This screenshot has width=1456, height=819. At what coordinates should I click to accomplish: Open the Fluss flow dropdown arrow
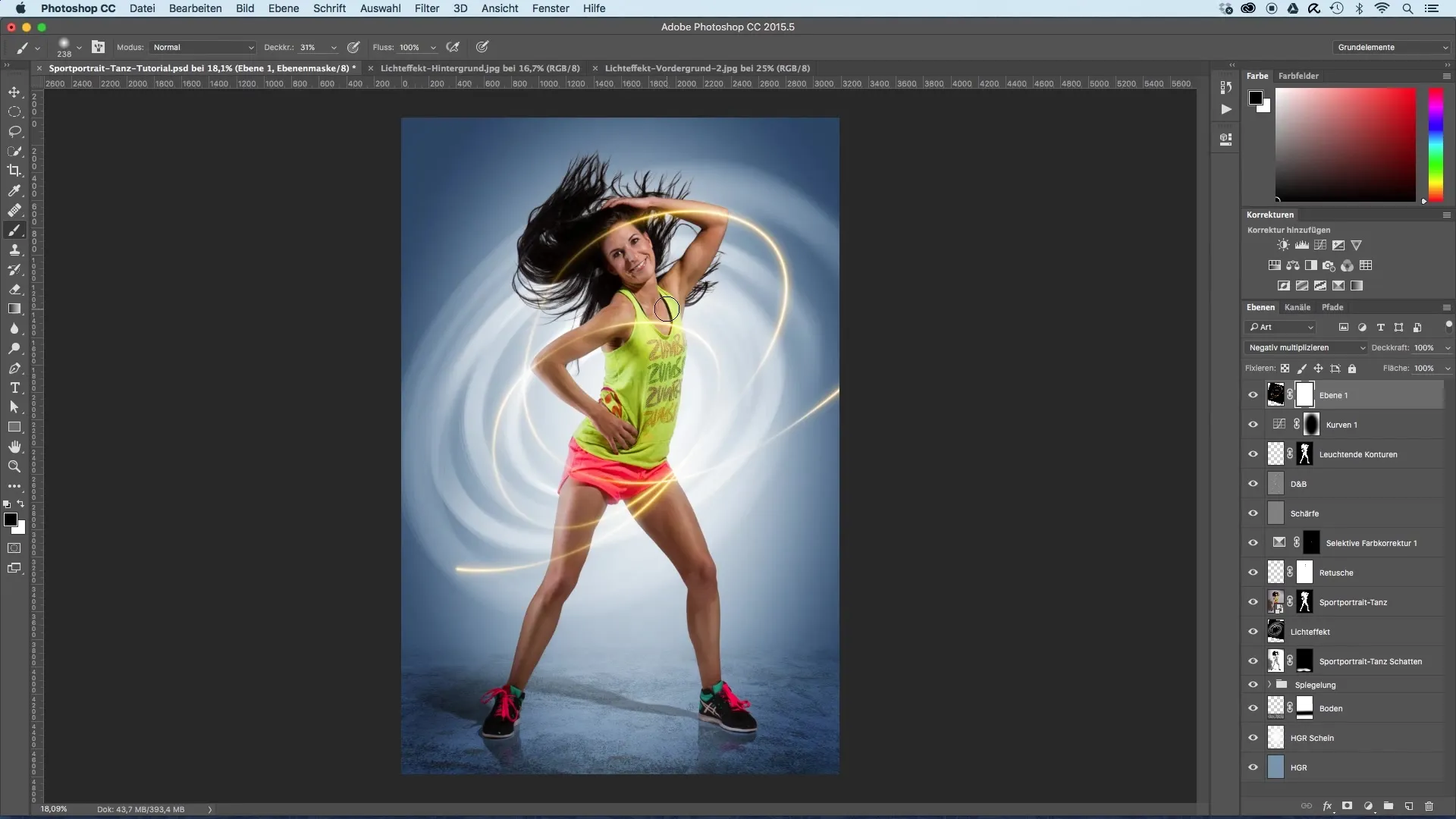coord(433,48)
